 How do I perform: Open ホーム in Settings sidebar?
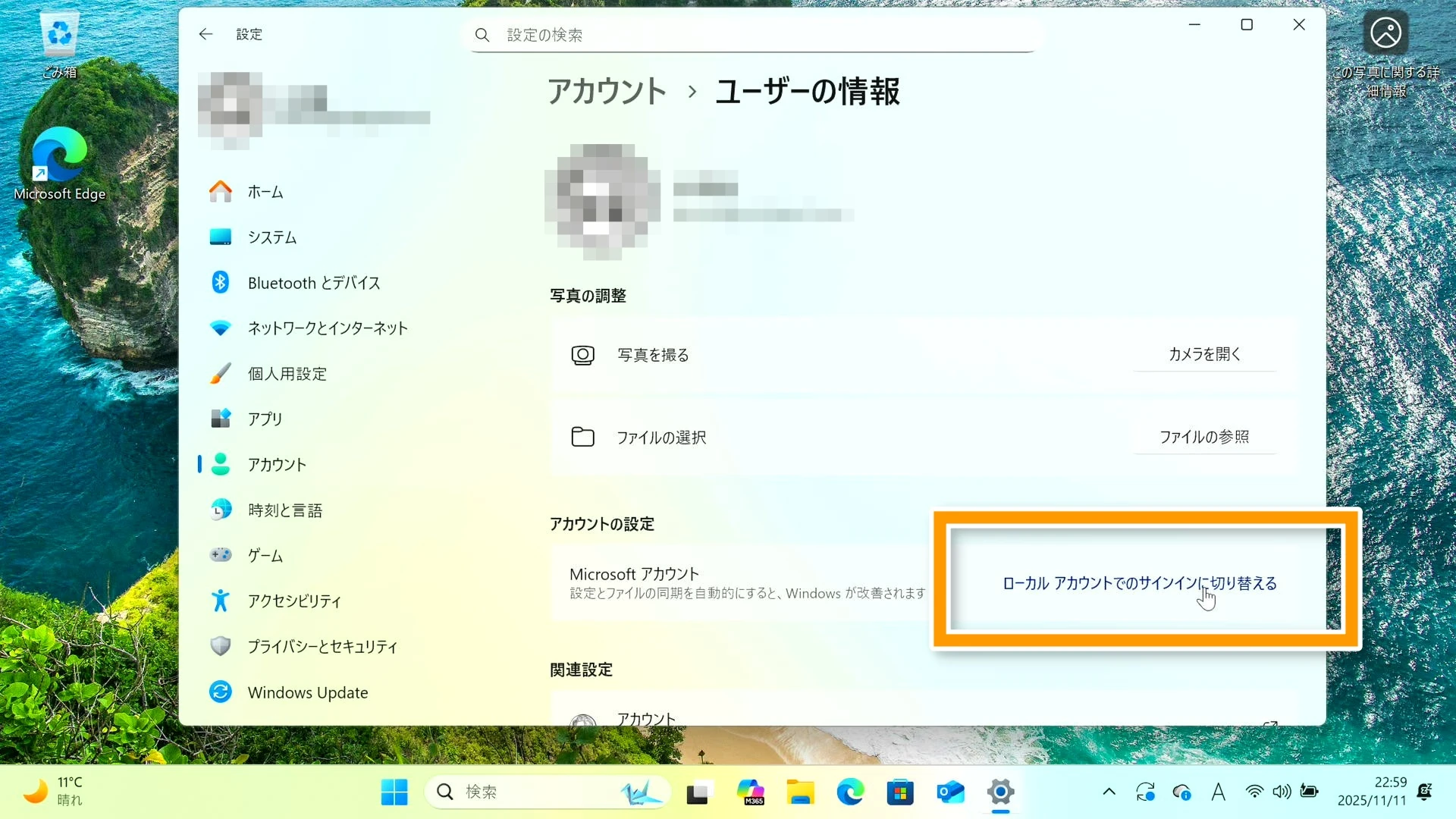click(265, 192)
